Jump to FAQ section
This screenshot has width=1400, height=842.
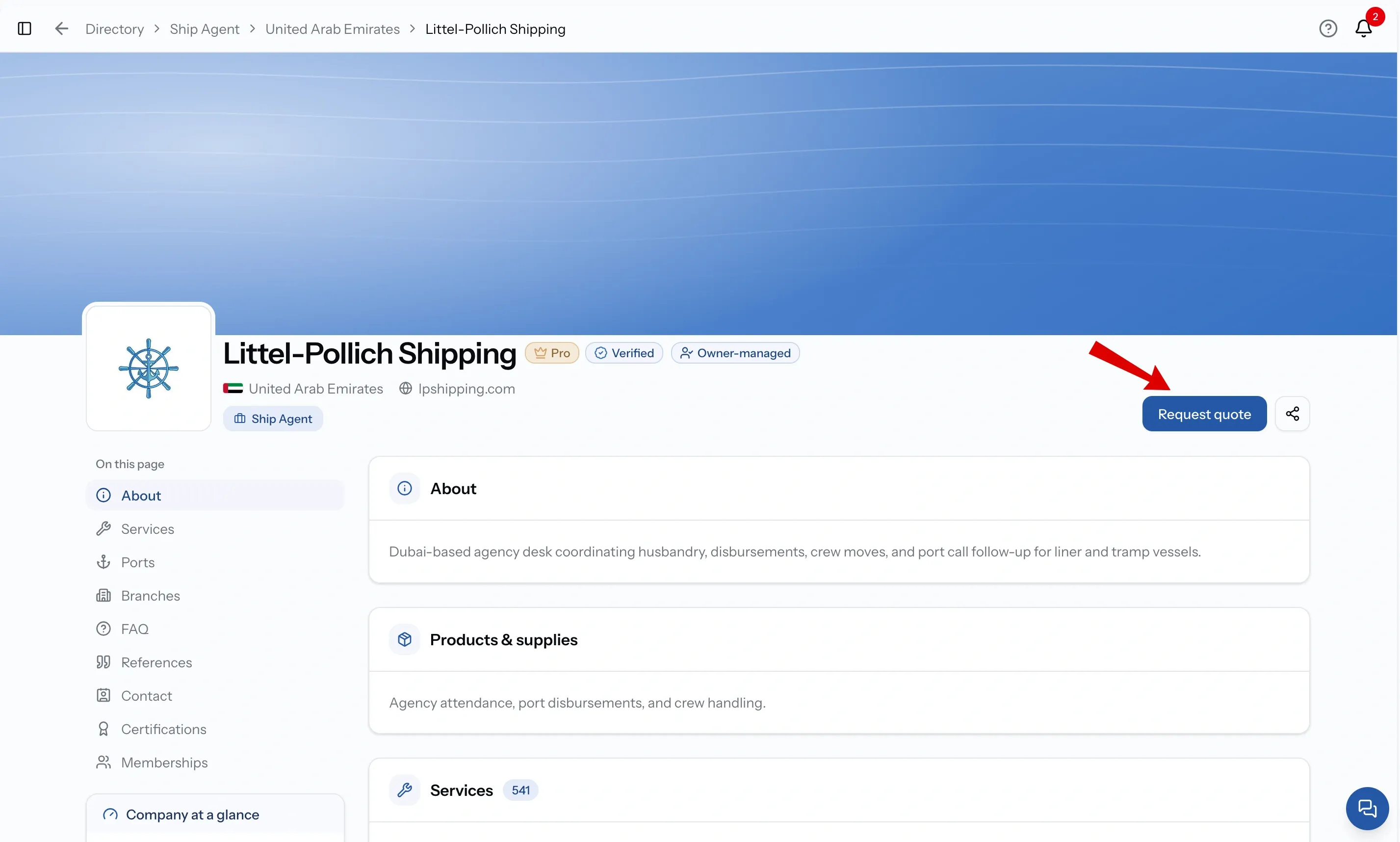pyautogui.click(x=215, y=629)
